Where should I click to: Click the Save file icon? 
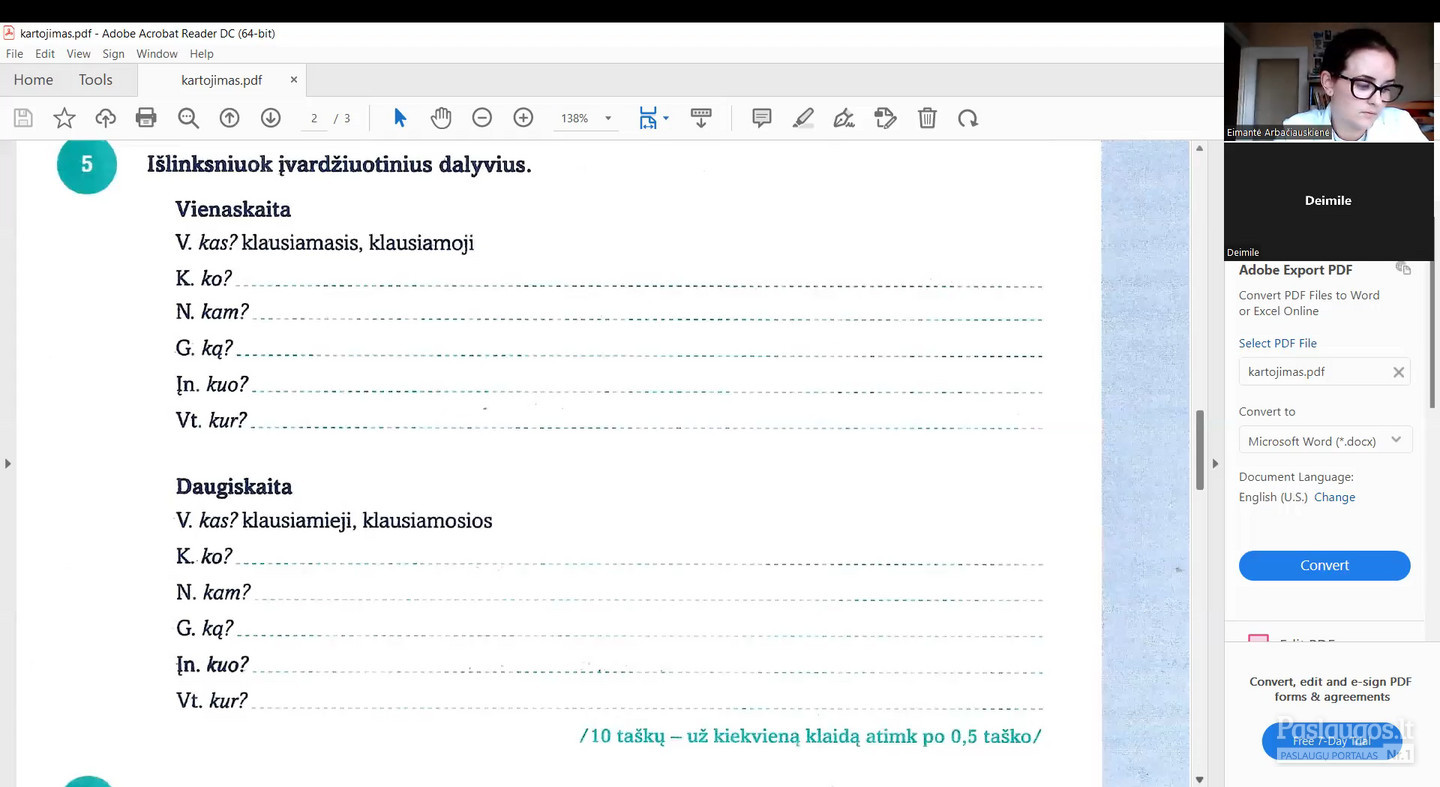point(23,118)
